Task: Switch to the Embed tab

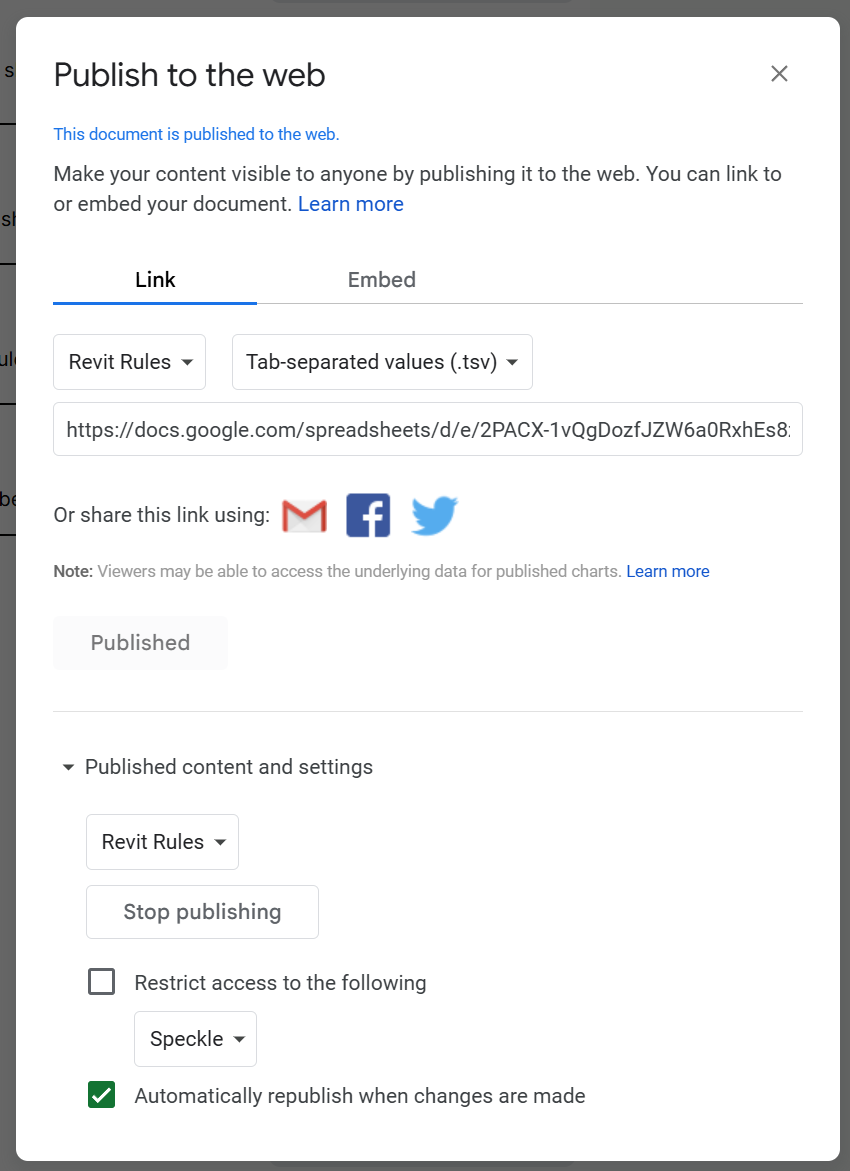Action: coord(382,280)
